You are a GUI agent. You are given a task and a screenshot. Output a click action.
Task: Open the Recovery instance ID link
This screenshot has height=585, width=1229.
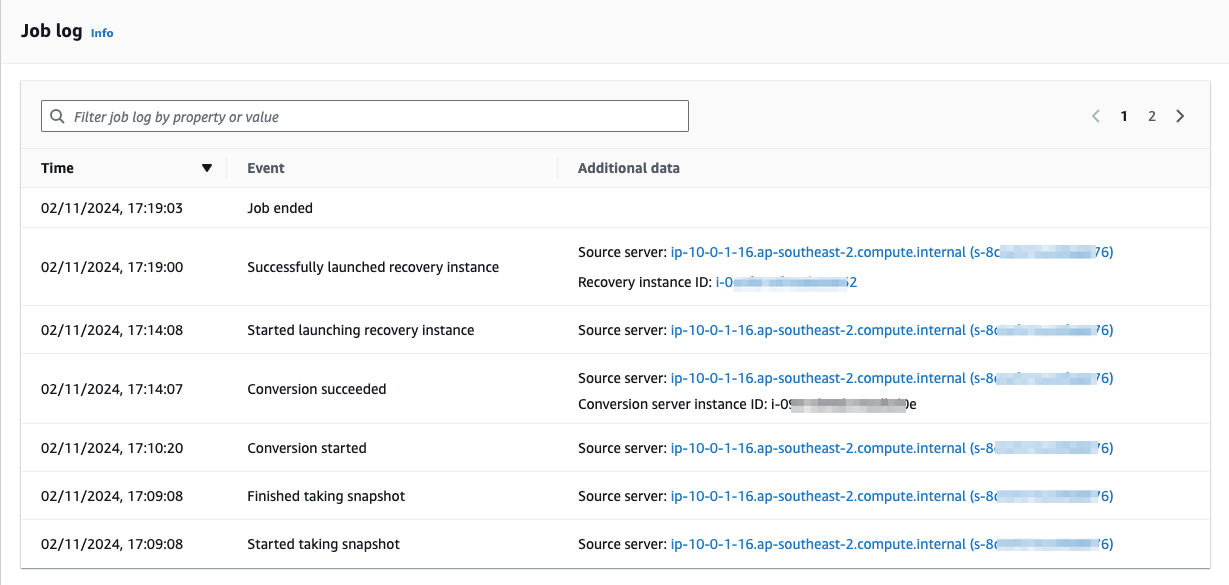pyautogui.click(x=787, y=282)
